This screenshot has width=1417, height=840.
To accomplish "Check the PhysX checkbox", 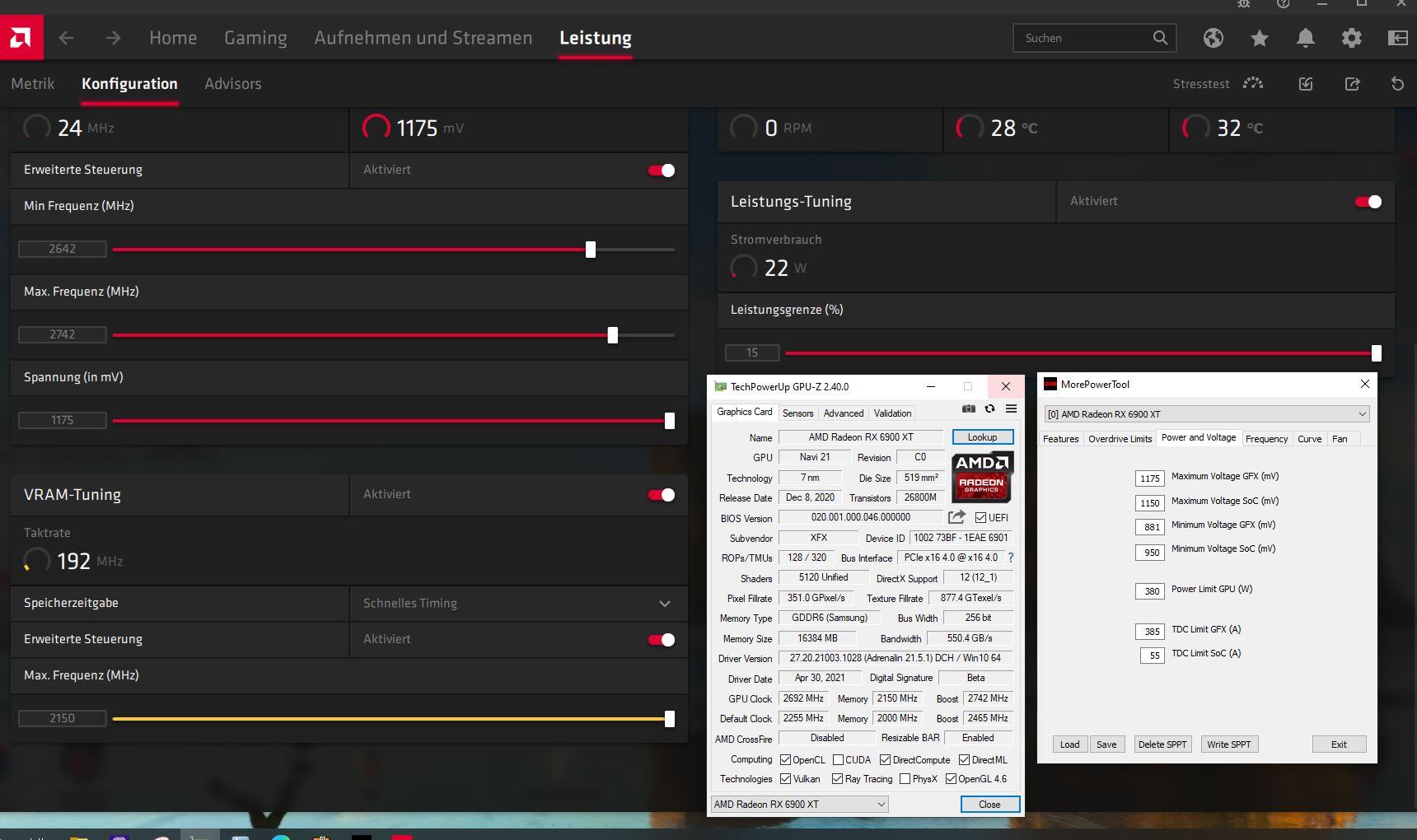I will click(905, 779).
